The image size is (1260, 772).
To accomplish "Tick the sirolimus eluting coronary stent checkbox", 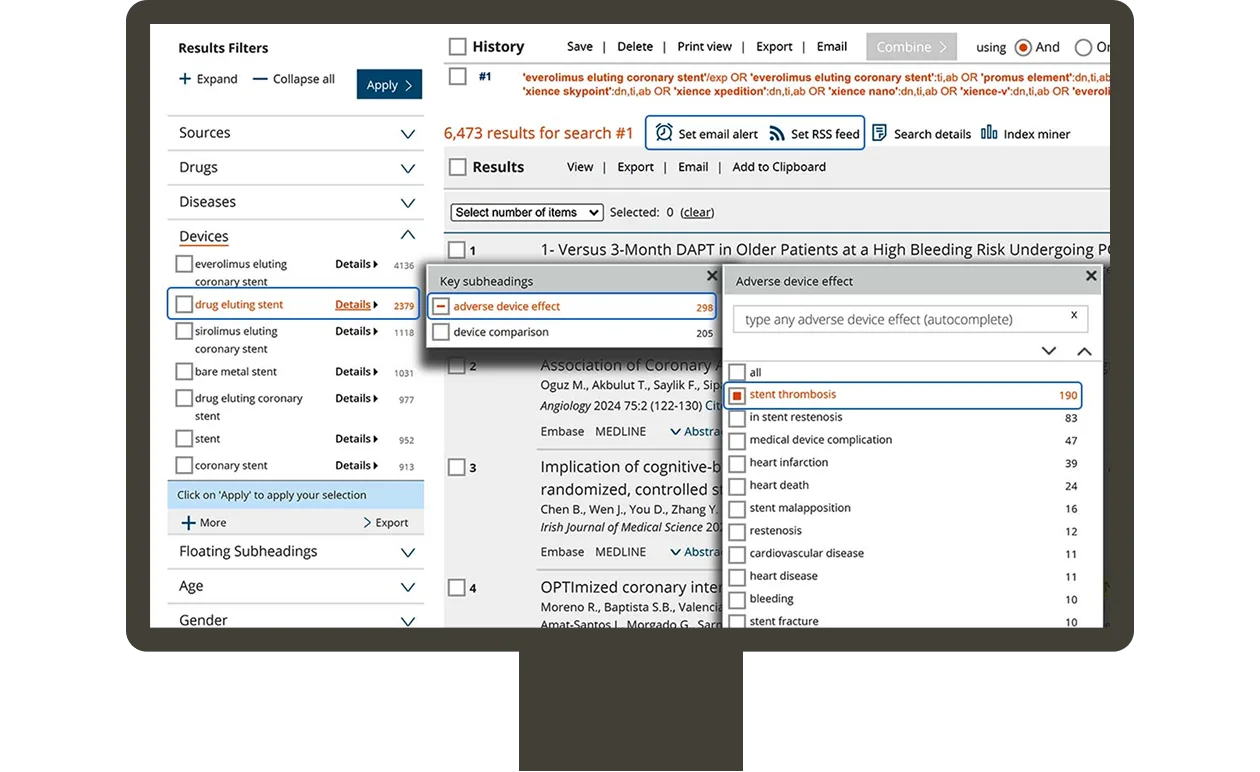I will [184, 331].
